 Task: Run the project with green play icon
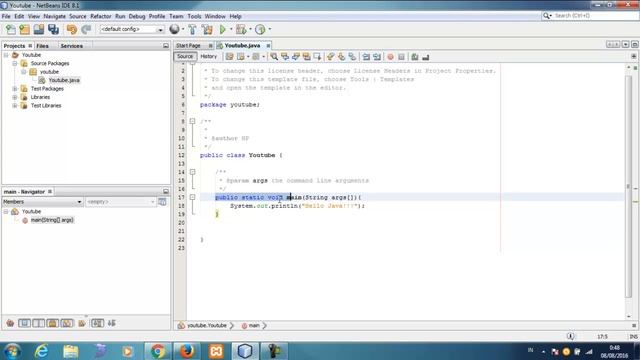tap(222, 29)
